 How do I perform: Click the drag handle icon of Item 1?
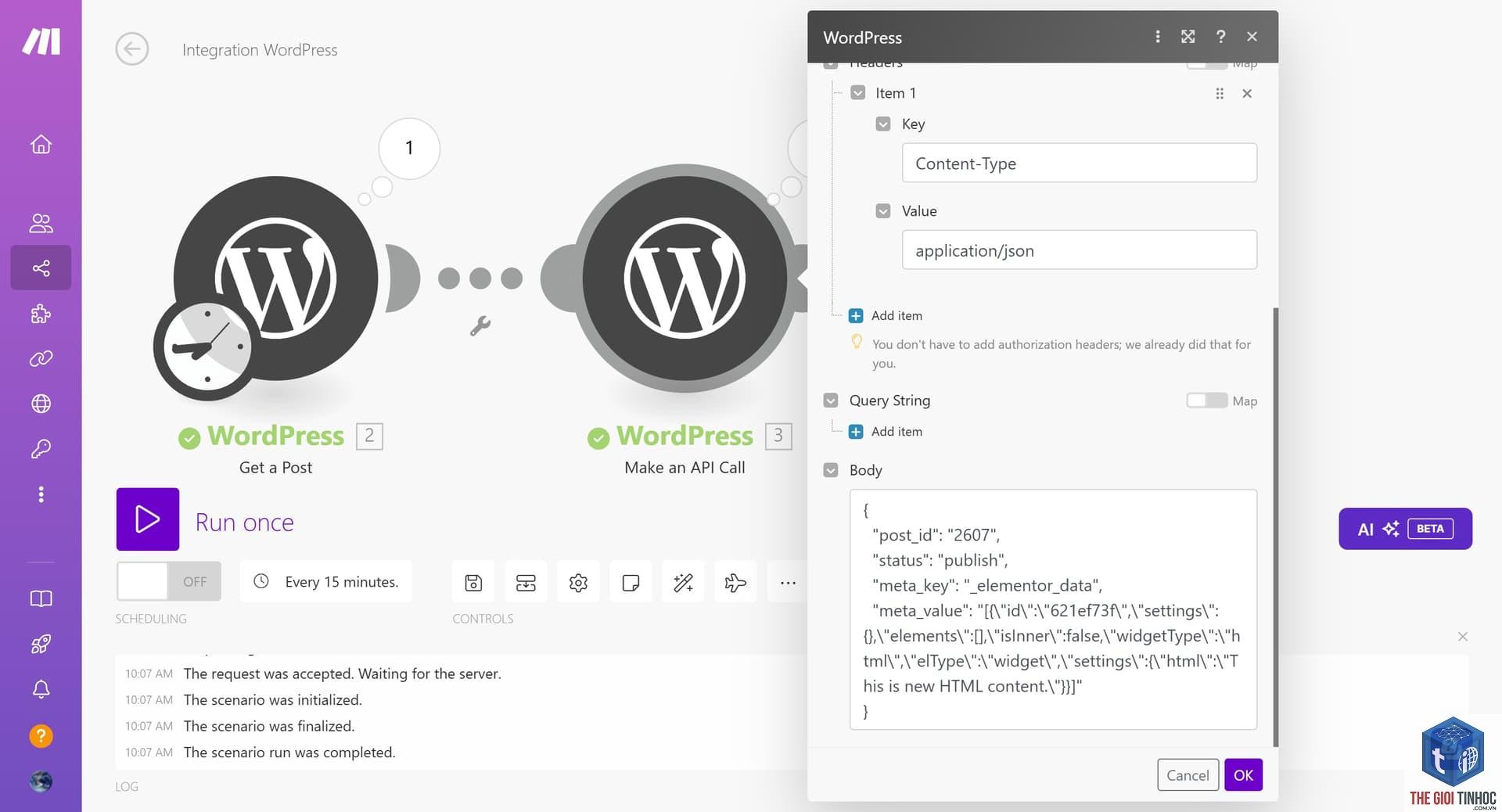click(x=1220, y=93)
